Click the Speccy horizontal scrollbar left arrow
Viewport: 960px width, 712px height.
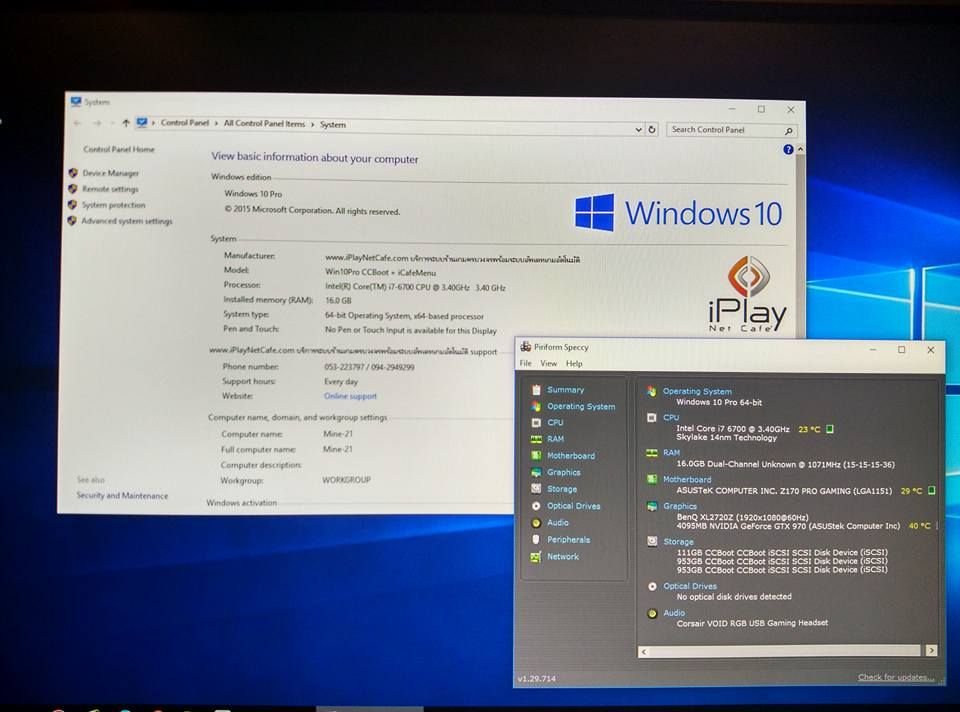(x=643, y=652)
